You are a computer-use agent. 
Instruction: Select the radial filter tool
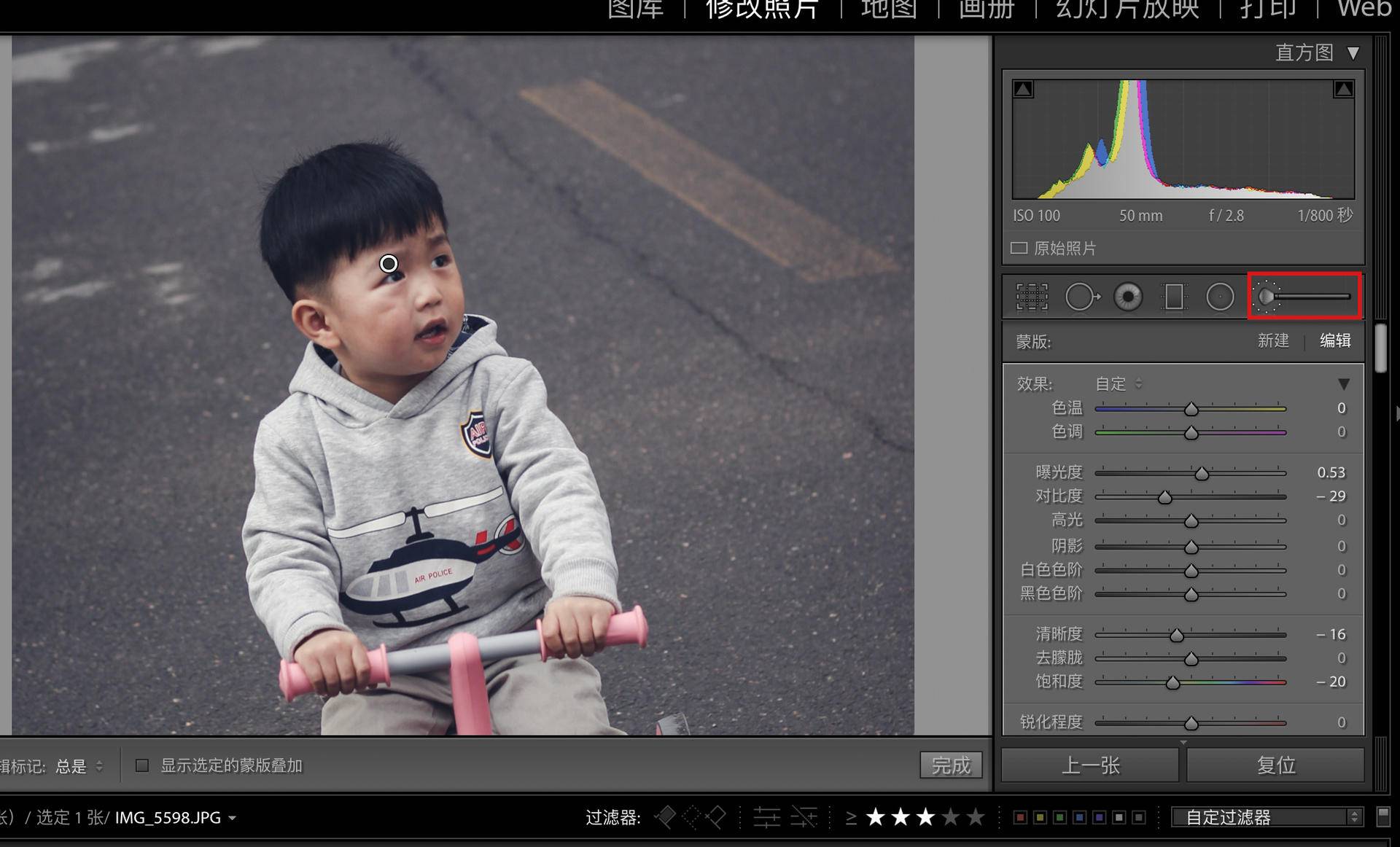pos(1220,297)
